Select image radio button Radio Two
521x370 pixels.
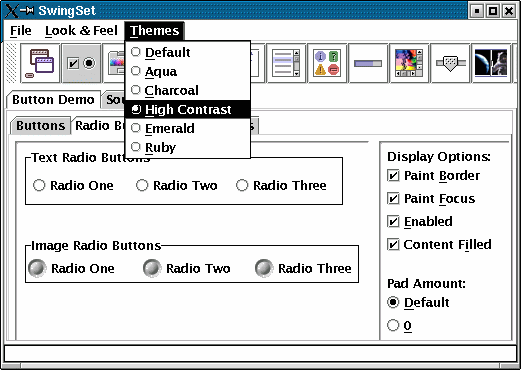(x=187, y=268)
